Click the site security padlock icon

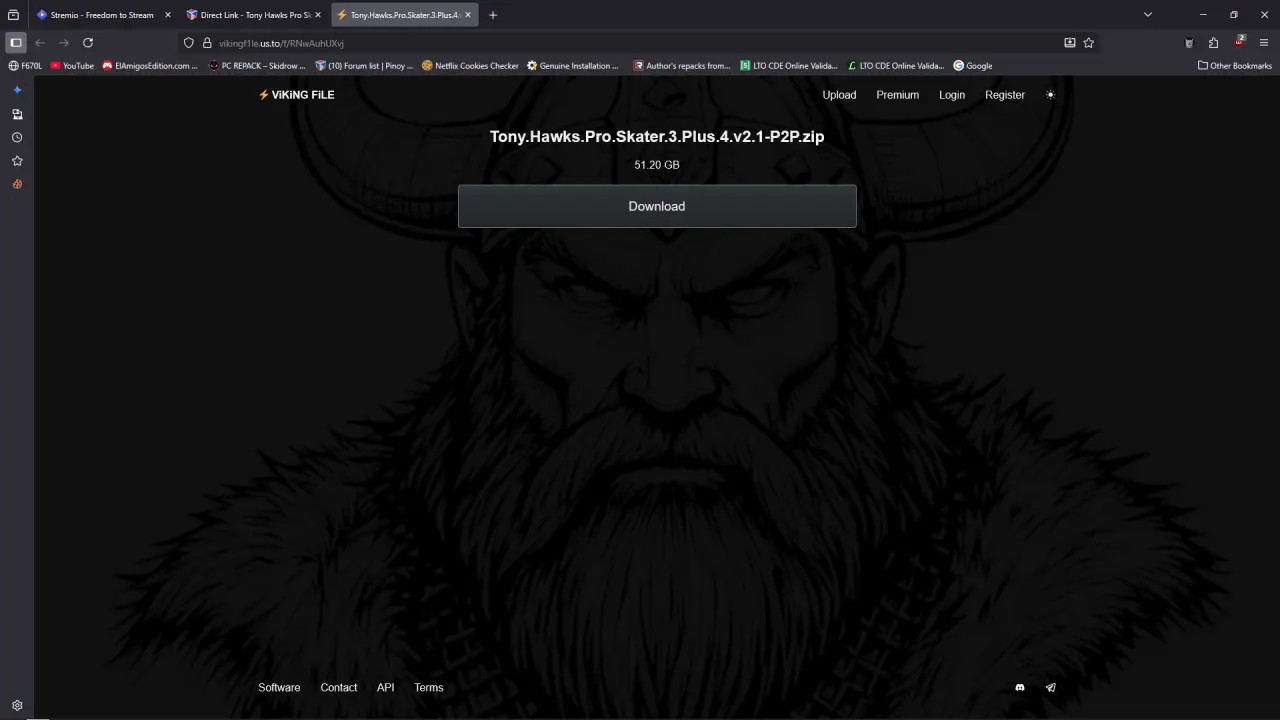tap(207, 43)
